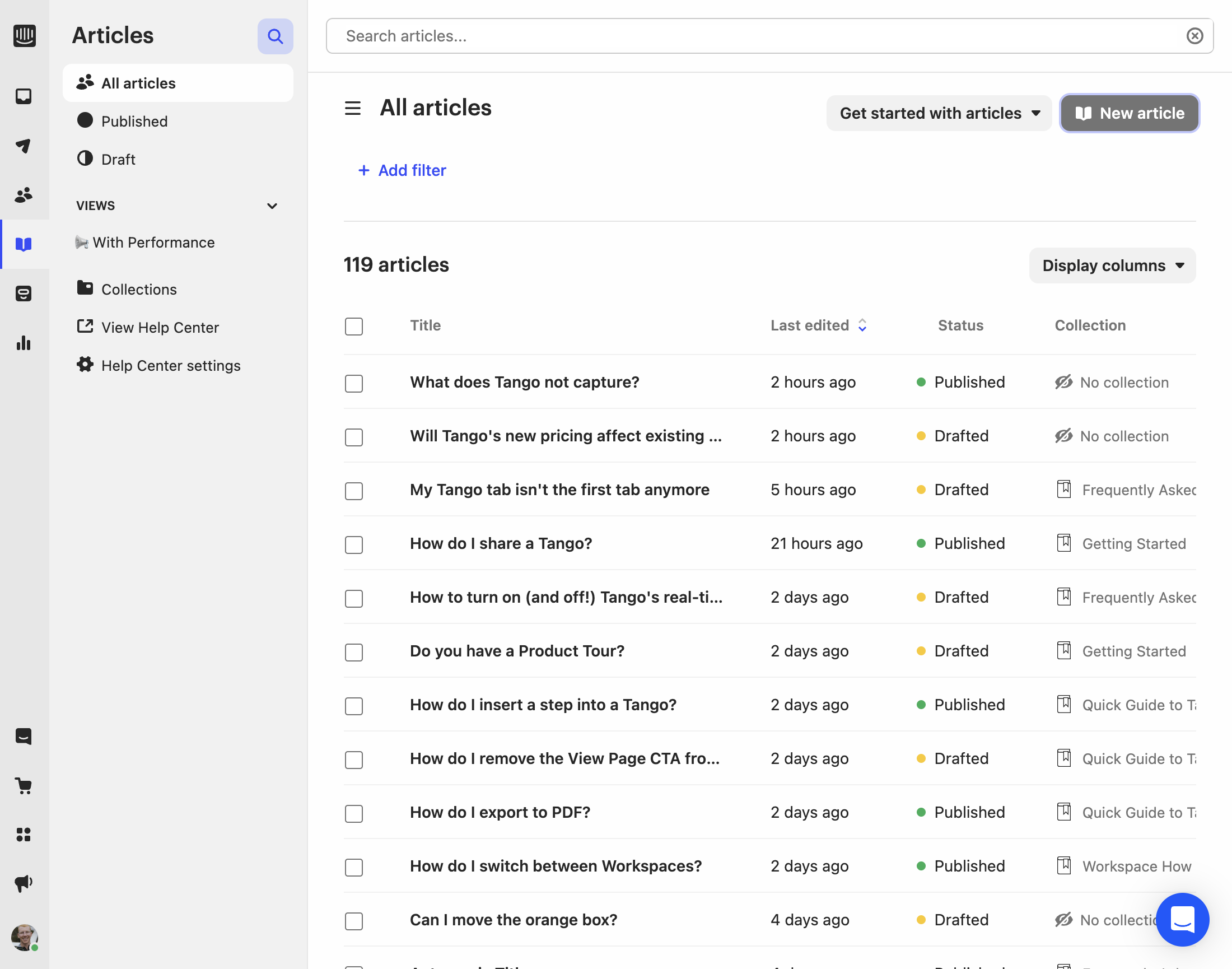The width and height of the screenshot is (1232, 969).
Task: Tick checkbox for How do I export to PDF?
Action: coord(354,813)
